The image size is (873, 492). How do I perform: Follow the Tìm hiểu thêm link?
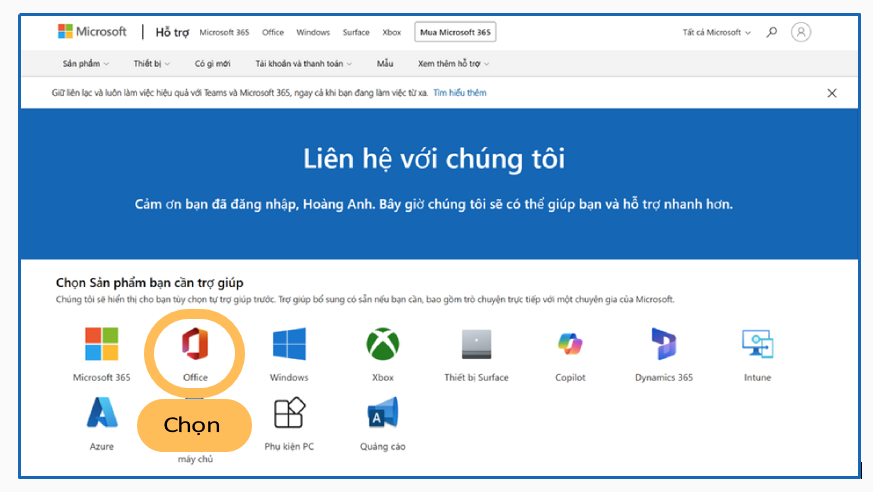click(460, 93)
